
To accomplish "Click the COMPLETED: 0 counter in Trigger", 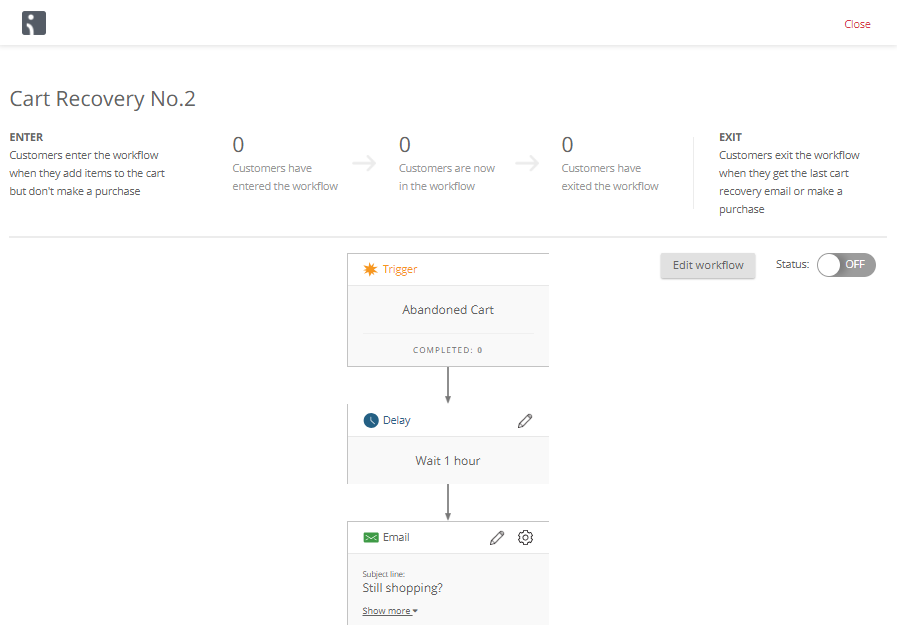I will pyautogui.click(x=448, y=350).
